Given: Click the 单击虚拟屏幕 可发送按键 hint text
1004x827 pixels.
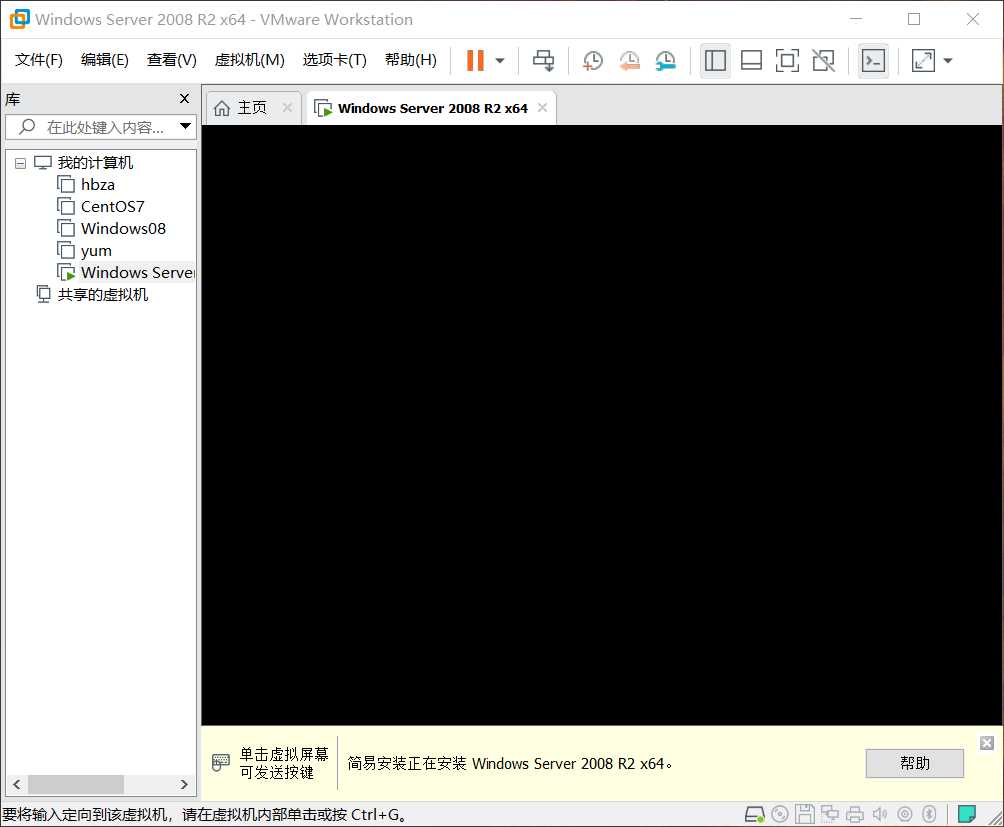Looking at the screenshot, I should click(x=283, y=763).
